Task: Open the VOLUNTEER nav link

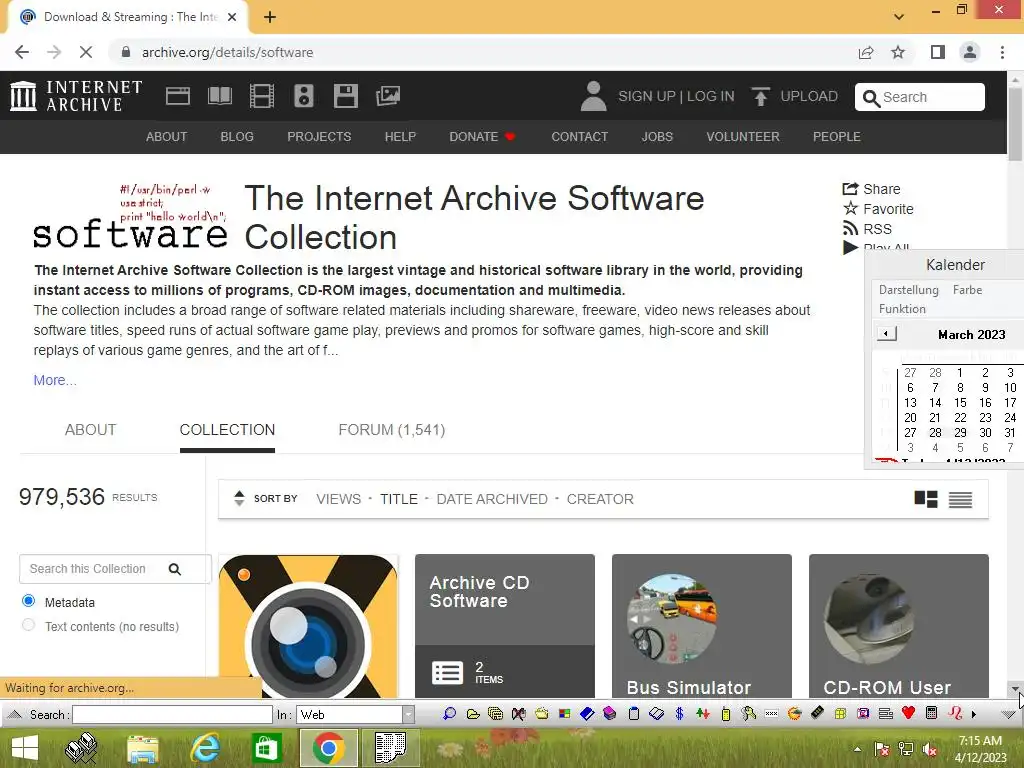Action: [x=743, y=136]
